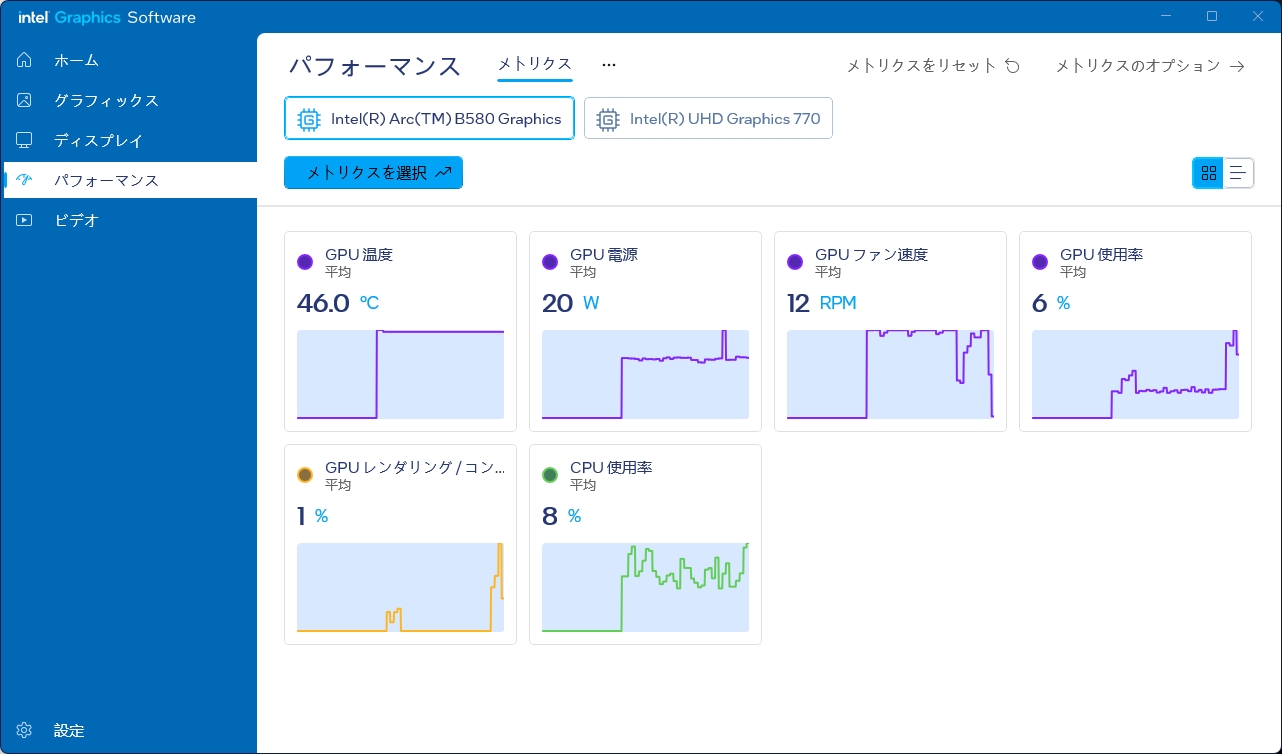Click the GPU 温度 card title
The image size is (1282, 754).
tap(359, 255)
